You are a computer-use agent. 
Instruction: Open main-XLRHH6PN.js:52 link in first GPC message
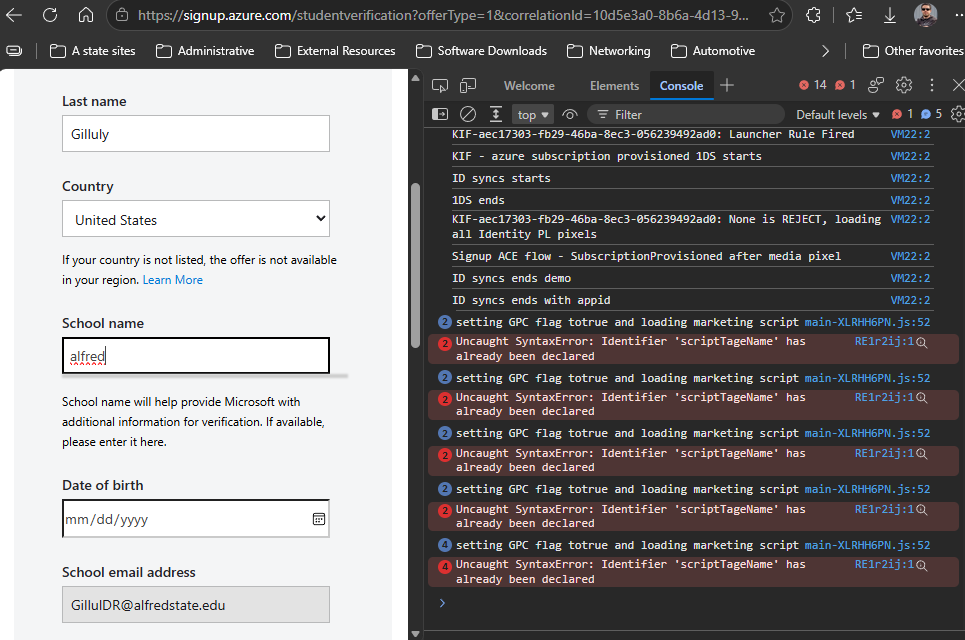tap(867, 322)
